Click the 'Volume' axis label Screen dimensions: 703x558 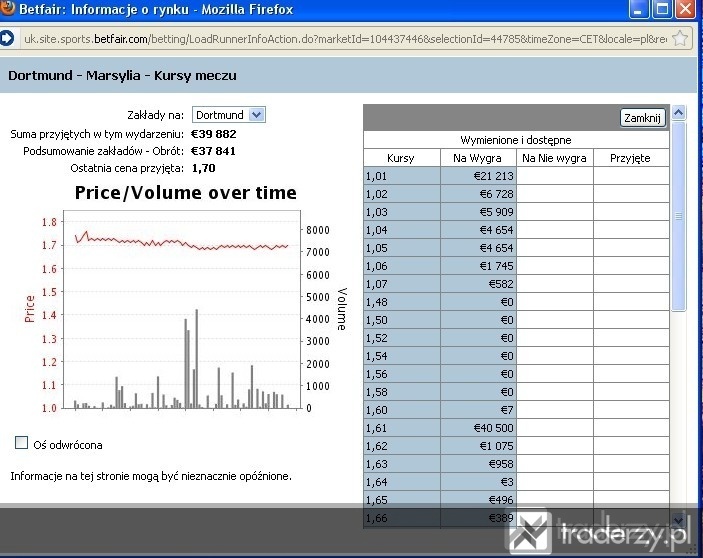pos(342,309)
